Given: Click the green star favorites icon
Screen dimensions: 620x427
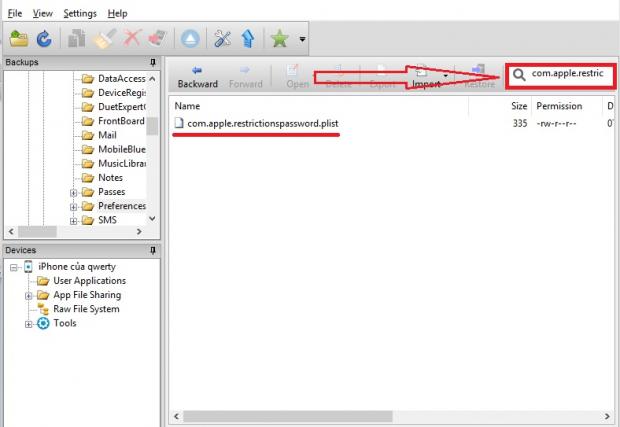Looking at the screenshot, I should [x=280, y=39].
